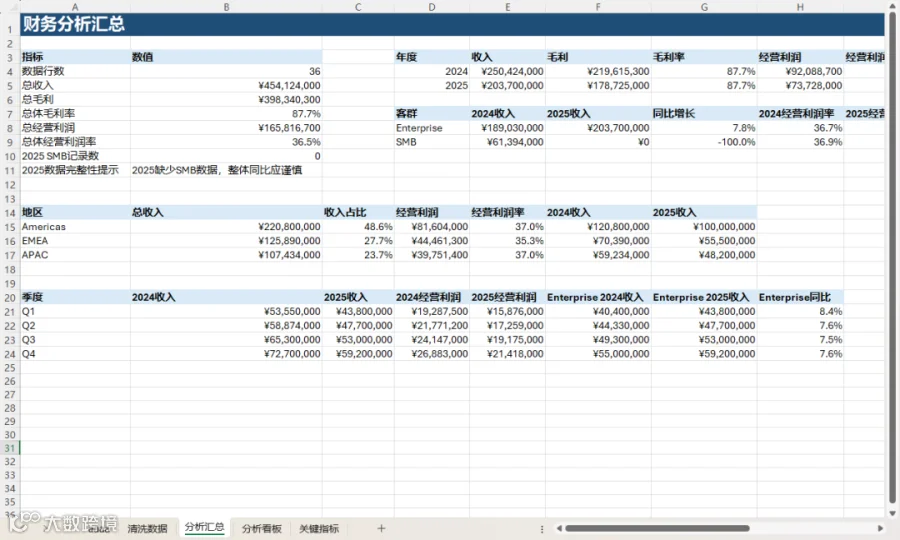
Task: Select column B header
Action: (226, 7)
